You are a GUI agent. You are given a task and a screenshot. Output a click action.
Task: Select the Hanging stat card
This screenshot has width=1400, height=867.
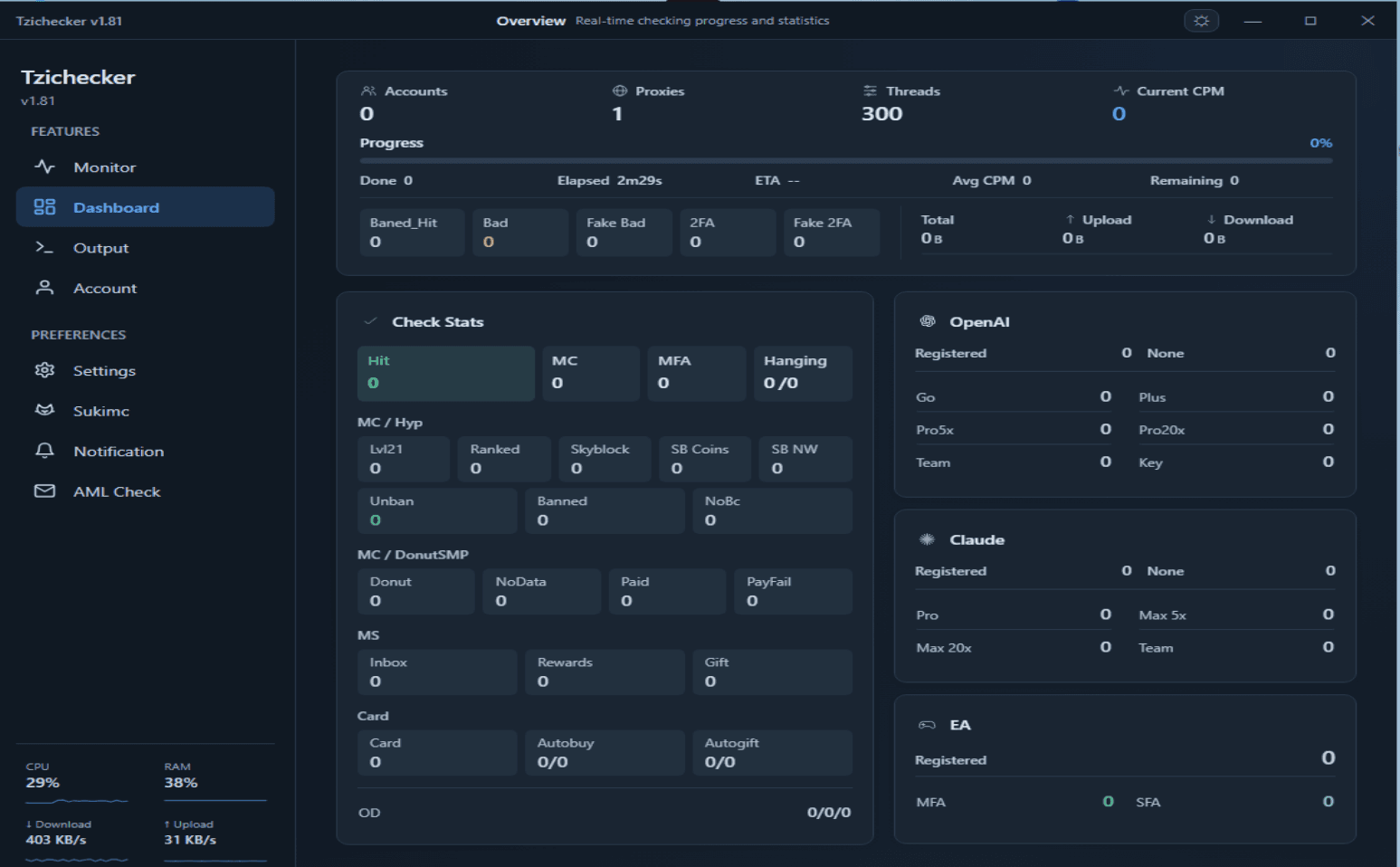(802, 373)
